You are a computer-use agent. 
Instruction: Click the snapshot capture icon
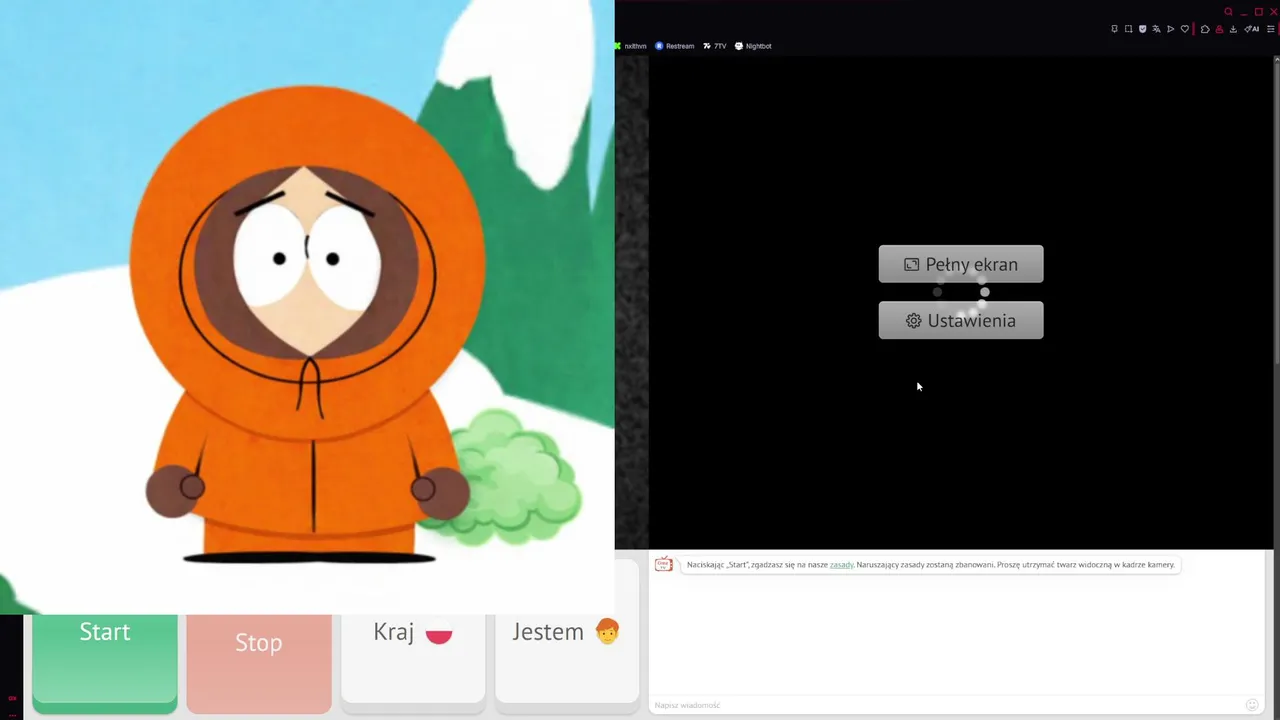click(x=1128, y=29)
